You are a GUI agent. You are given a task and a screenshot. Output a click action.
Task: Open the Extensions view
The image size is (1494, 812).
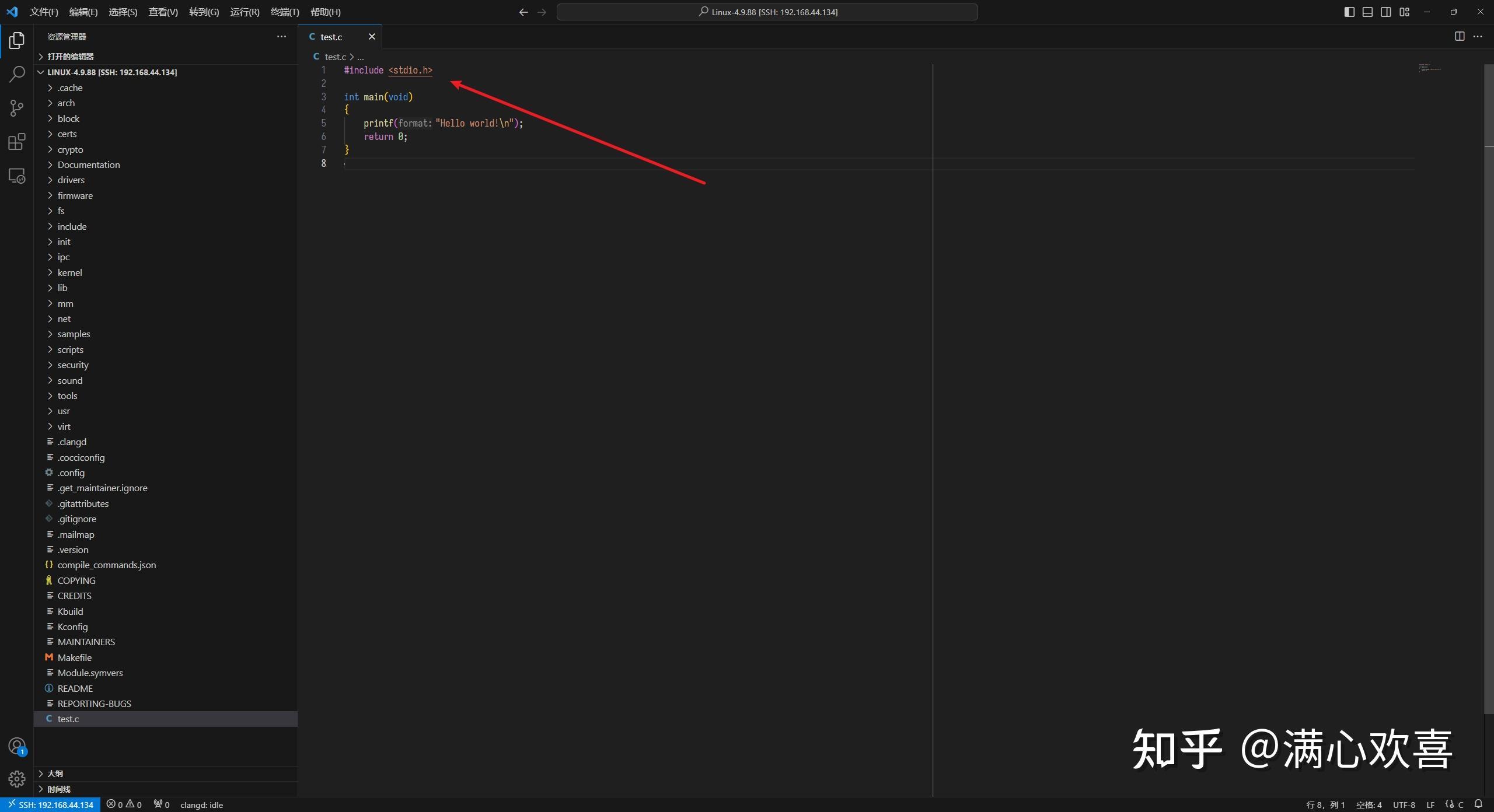[x=17, y=141]
